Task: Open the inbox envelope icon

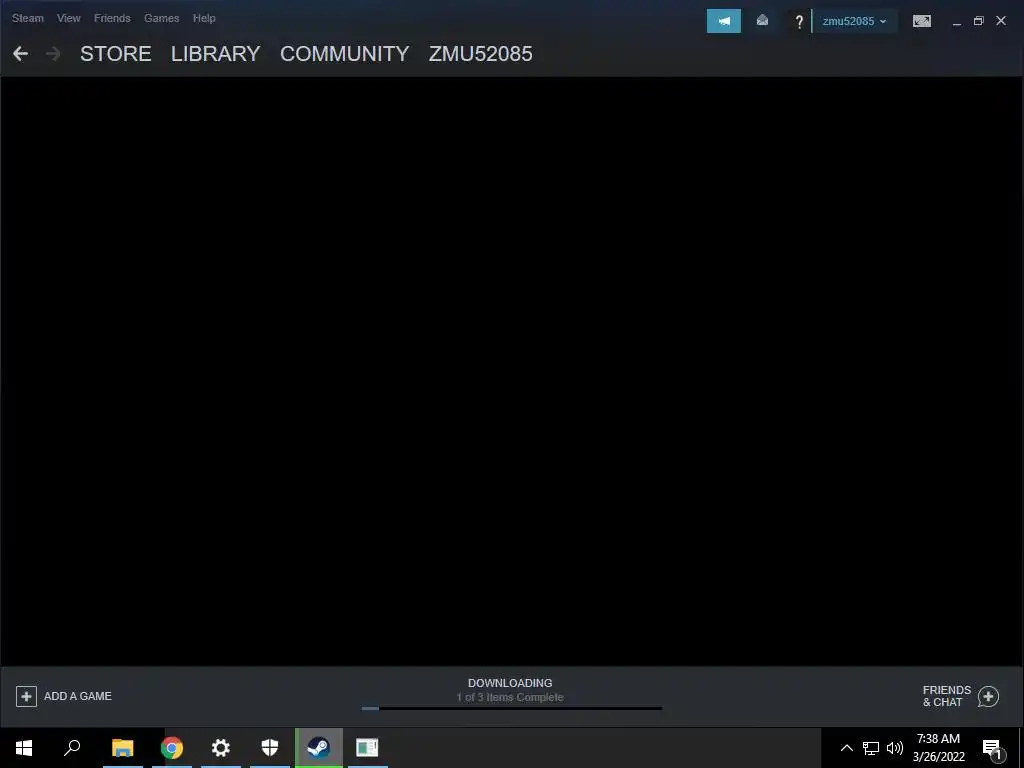Action: tap(762, 21)
